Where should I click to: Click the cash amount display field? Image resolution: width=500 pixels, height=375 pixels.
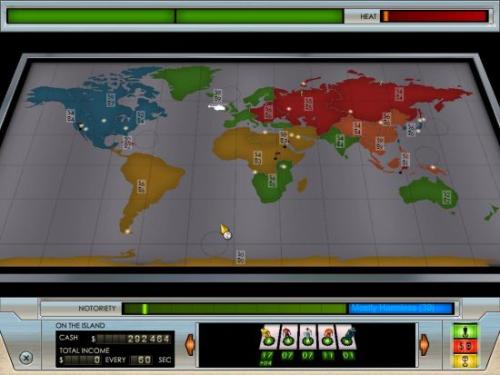(133, 339)
